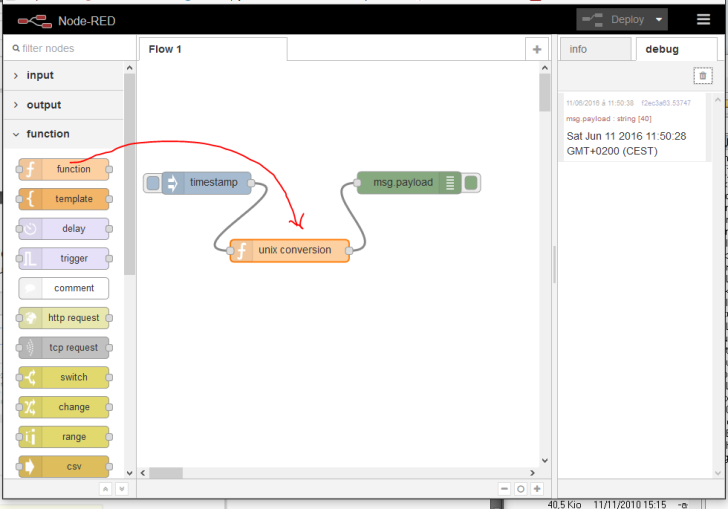Add a new flow tab with plus
The height and width of the screenshot is (509, 728).
click(x=537, y=49)
